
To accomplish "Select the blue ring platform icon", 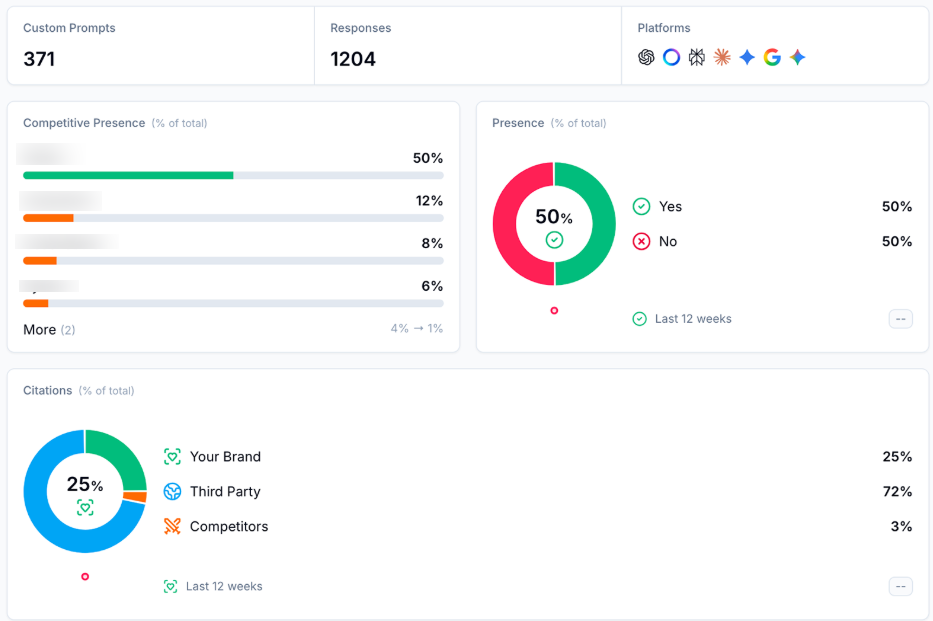I will (672, 57).
